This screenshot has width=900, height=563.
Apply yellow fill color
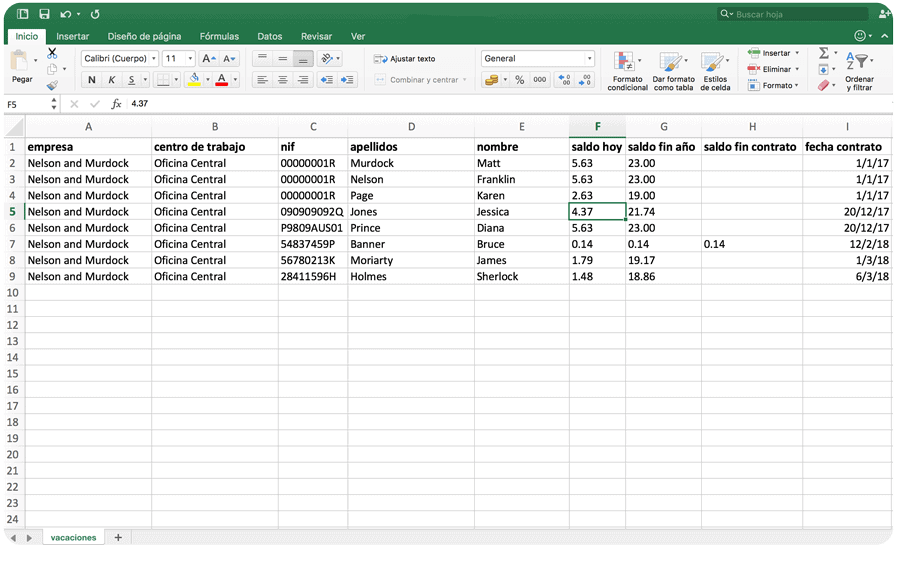(194, 80)
